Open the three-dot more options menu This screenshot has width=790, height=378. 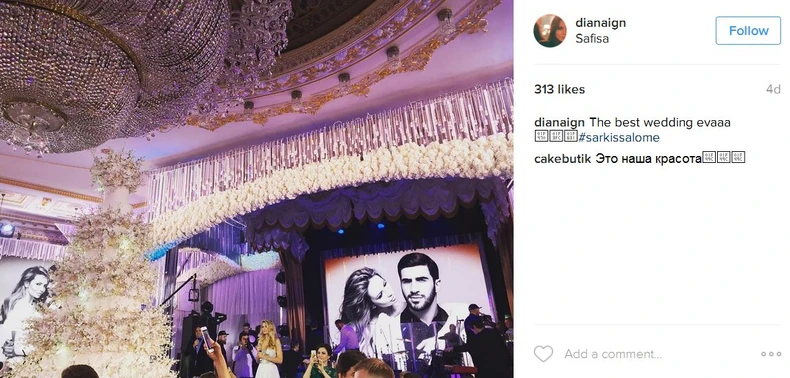tap(770, 354)
